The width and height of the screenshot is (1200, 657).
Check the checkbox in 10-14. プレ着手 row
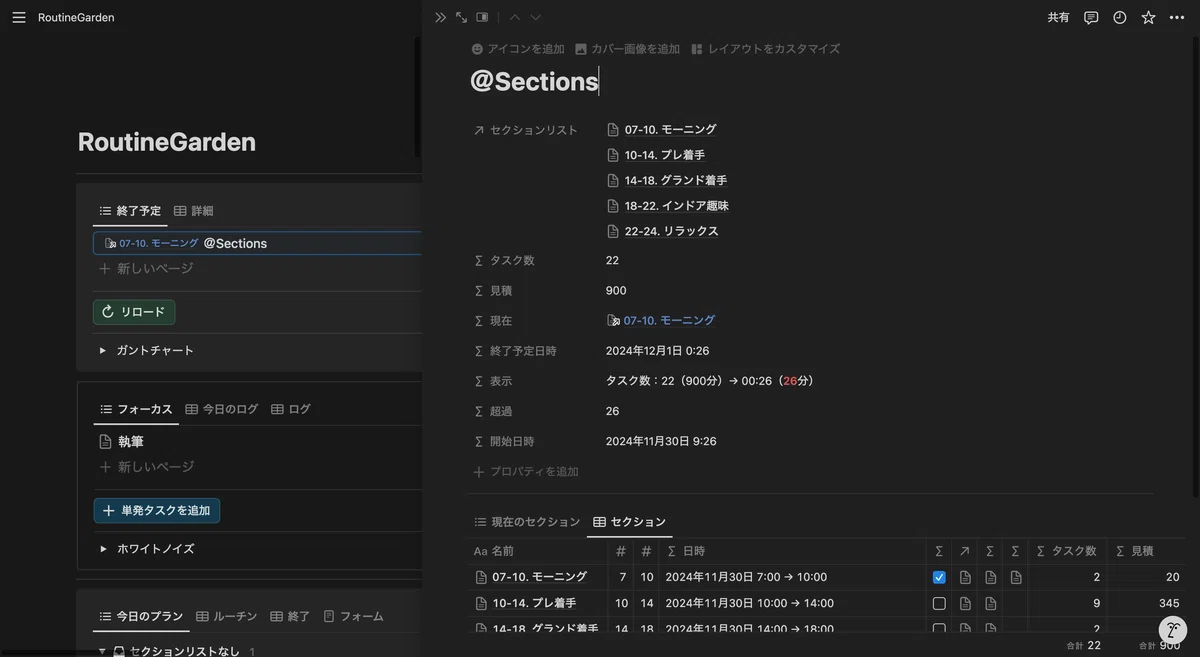click(939, 604)
